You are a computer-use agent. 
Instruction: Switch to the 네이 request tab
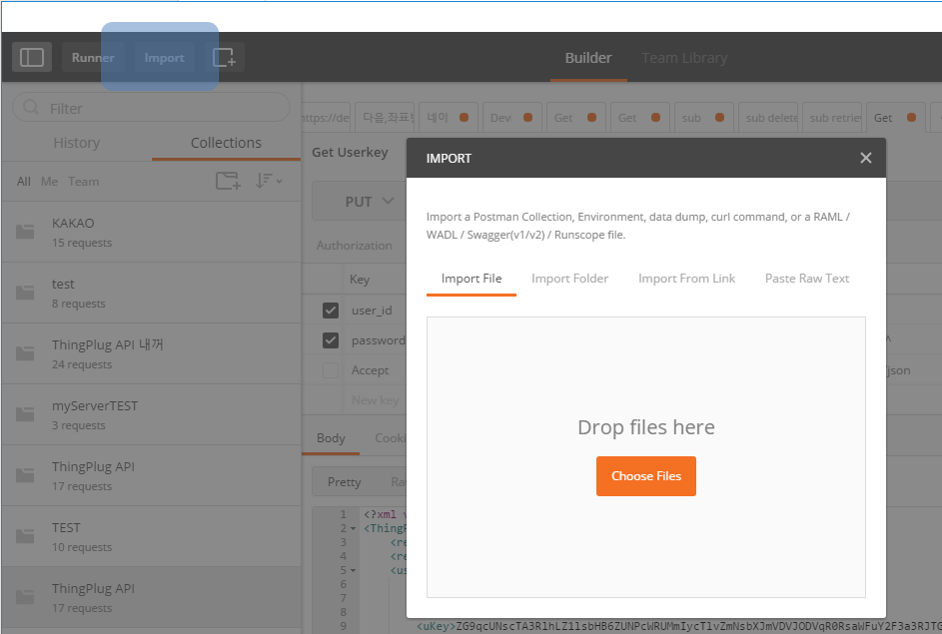448,118
